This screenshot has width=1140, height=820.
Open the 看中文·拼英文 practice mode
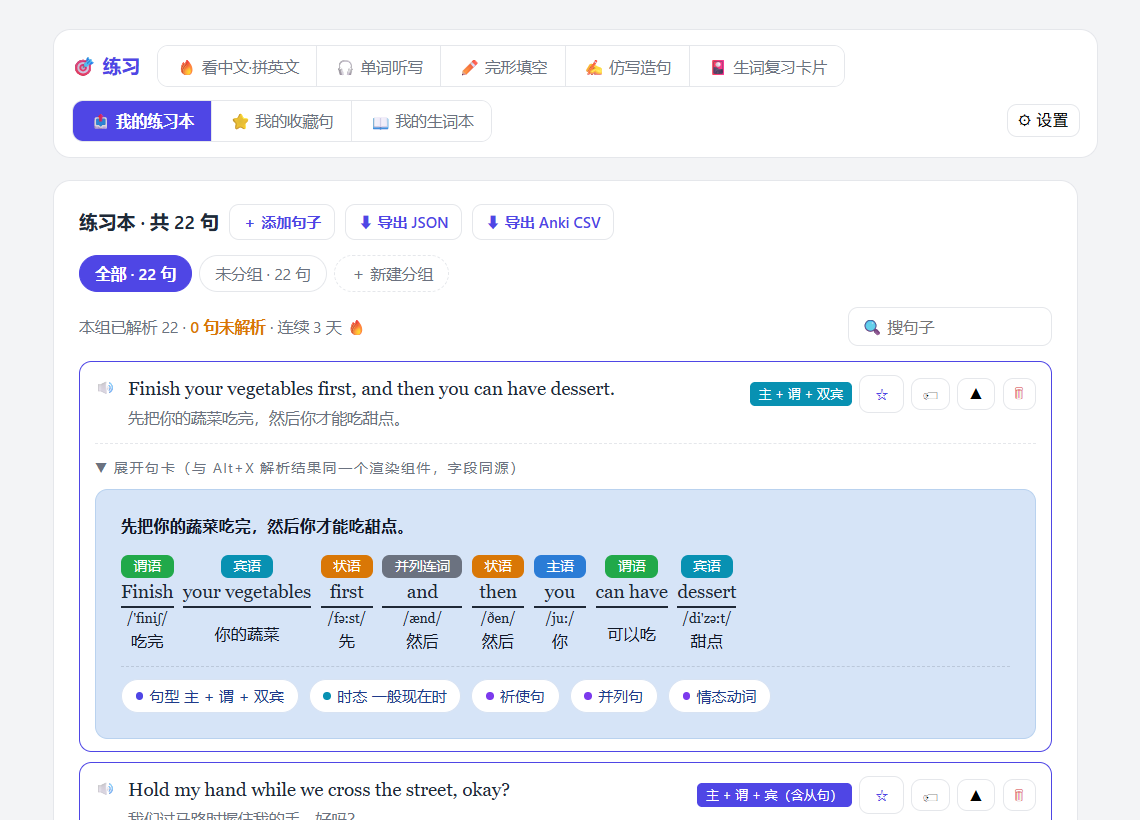(x=238, y=67)
